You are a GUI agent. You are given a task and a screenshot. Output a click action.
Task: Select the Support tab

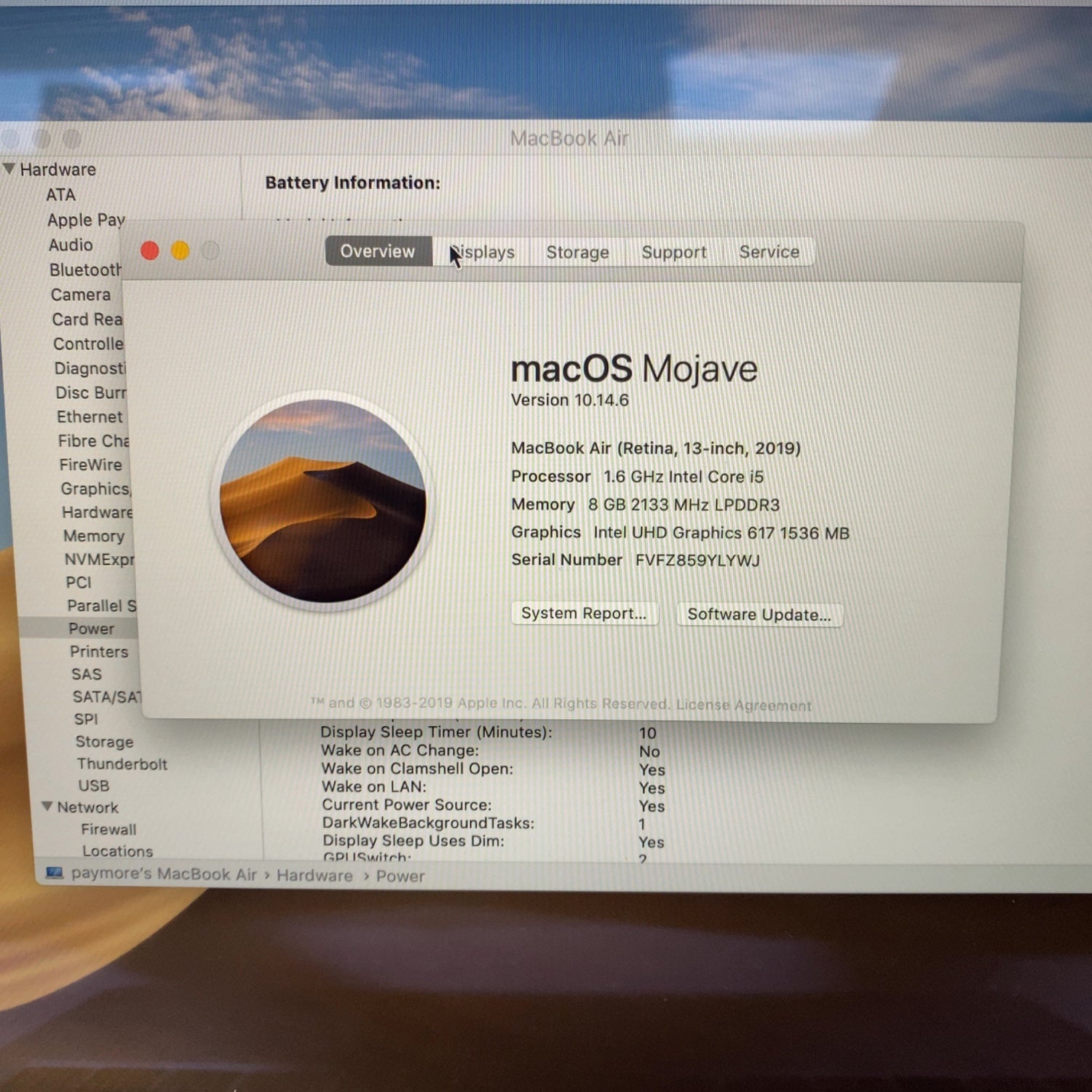674,252
